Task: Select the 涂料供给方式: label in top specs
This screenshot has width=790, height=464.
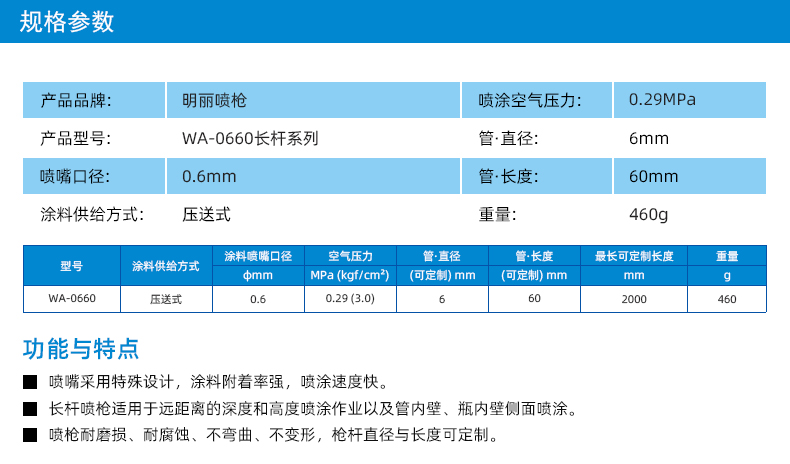Action: coord(92,215)
